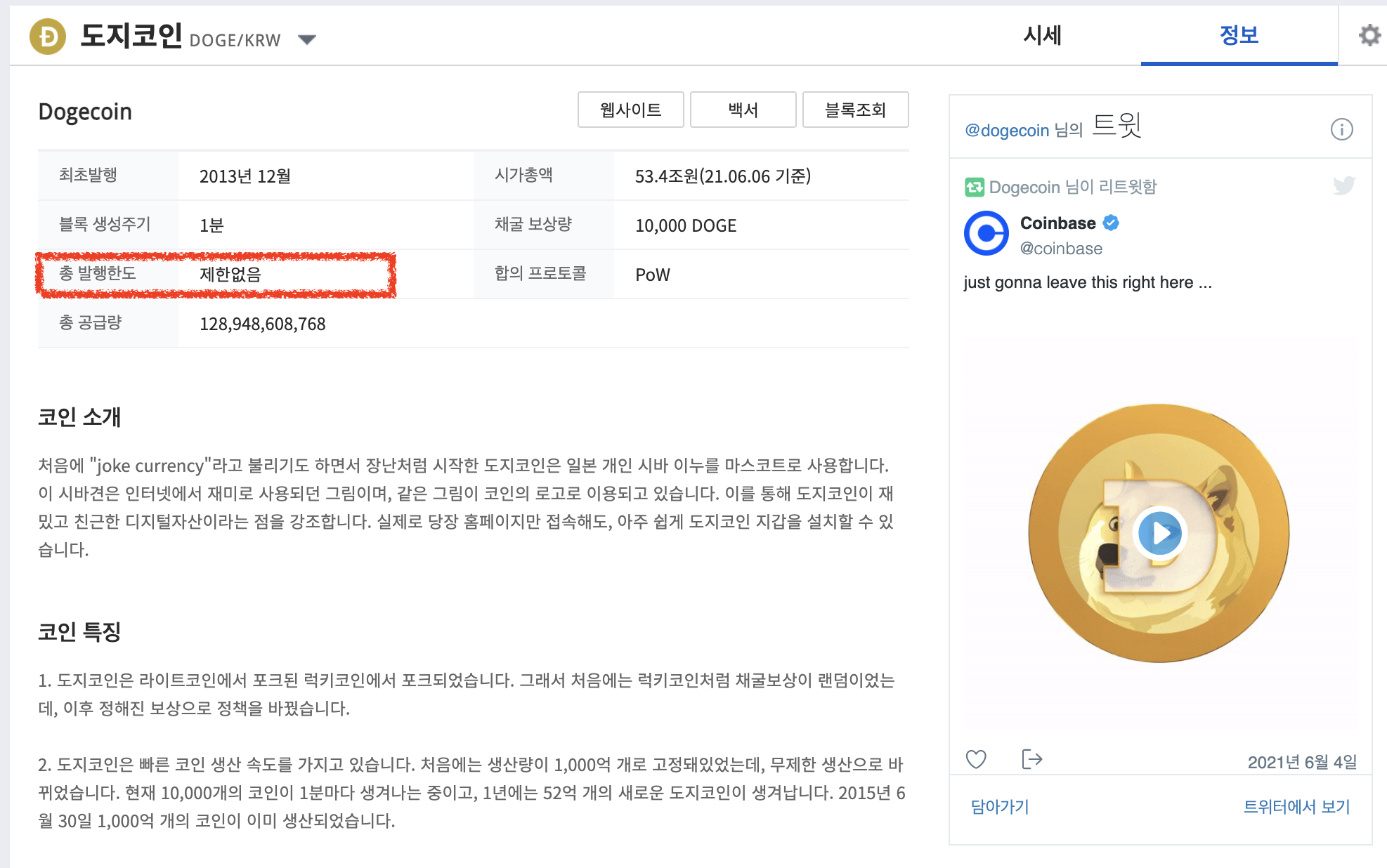This screenshot has height=868, width=1387.
Task: Select the 2013년 12월 launch date value
Action: point(245,176)
